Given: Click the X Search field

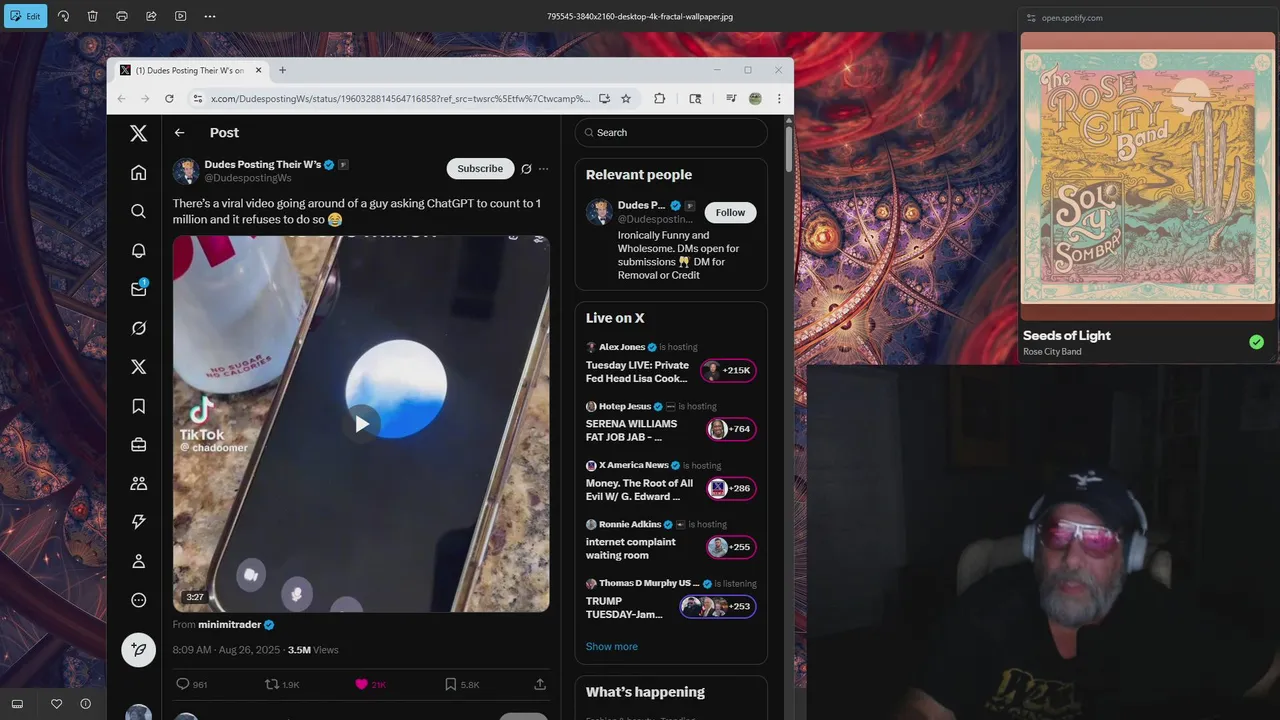Looking at the screenshot, I should [x=671, y=132].
